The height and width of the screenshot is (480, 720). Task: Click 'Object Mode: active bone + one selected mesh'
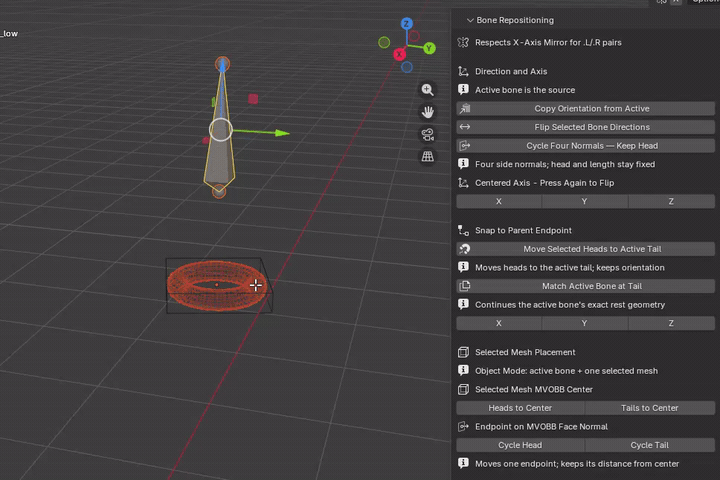[x=566, y=371]
